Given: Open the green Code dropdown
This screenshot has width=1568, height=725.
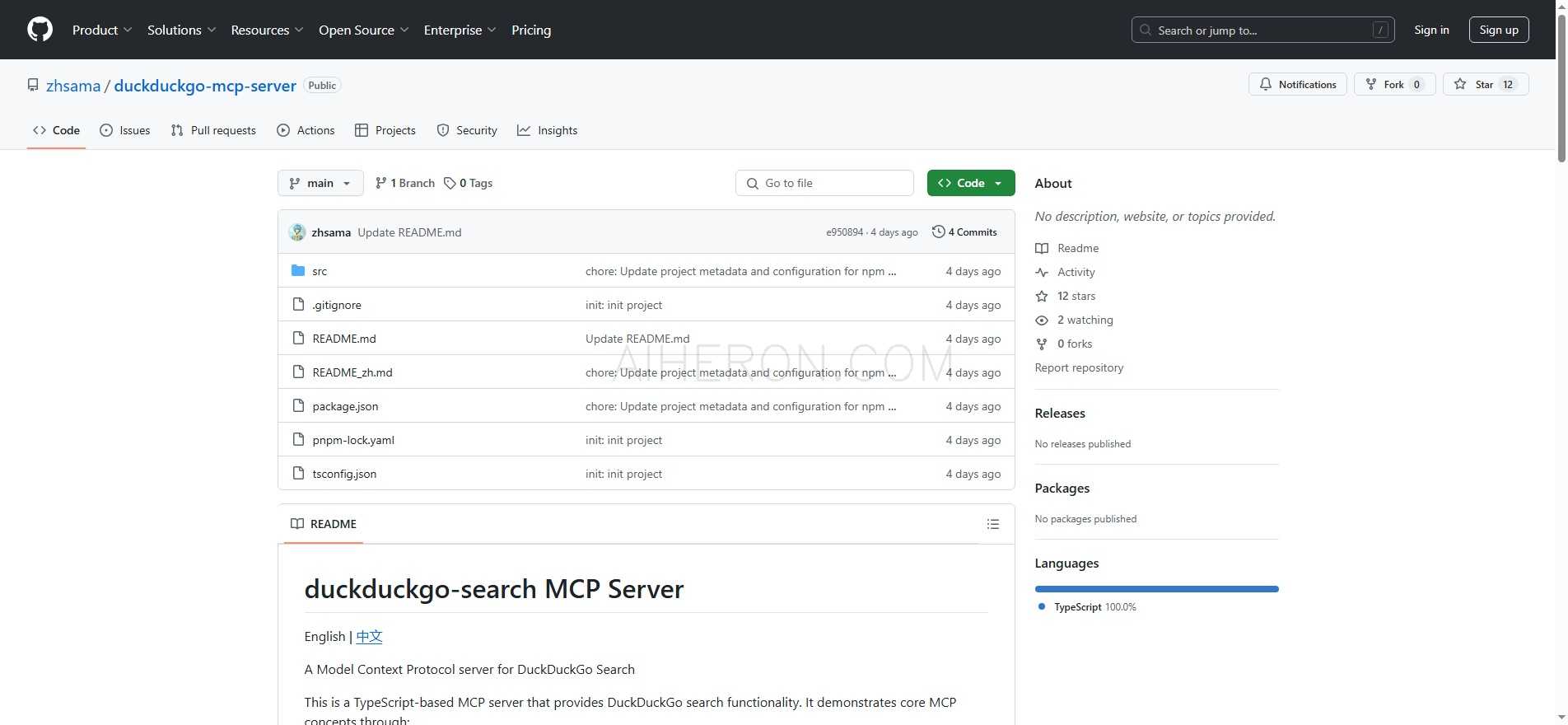Looking at the screenshot, I should click(x=971, y=183).
